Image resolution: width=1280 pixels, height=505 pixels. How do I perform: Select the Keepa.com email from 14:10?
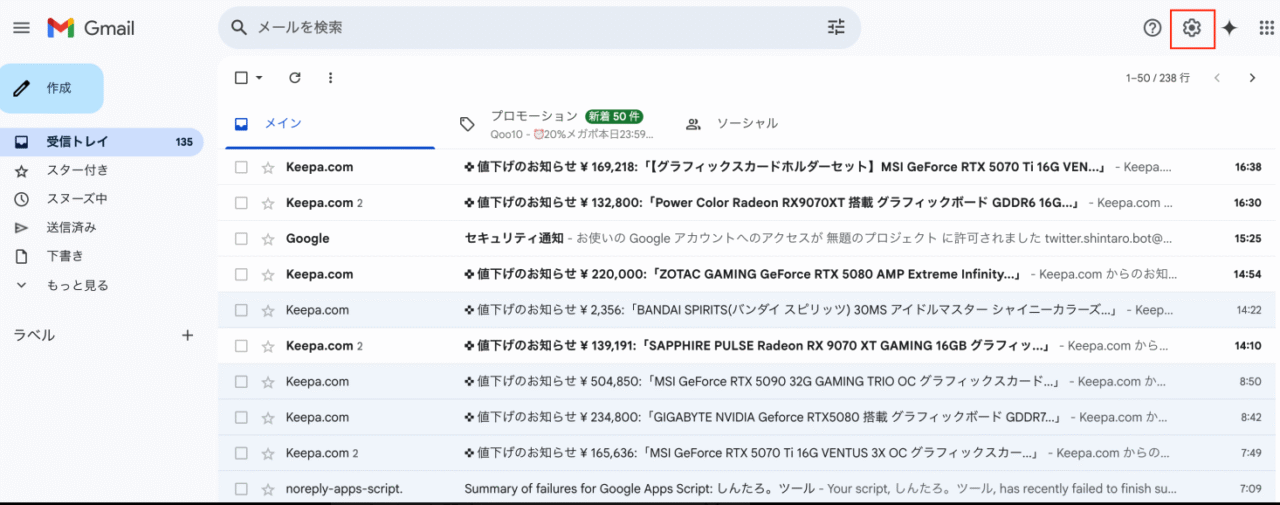click(x=241, y=346)
